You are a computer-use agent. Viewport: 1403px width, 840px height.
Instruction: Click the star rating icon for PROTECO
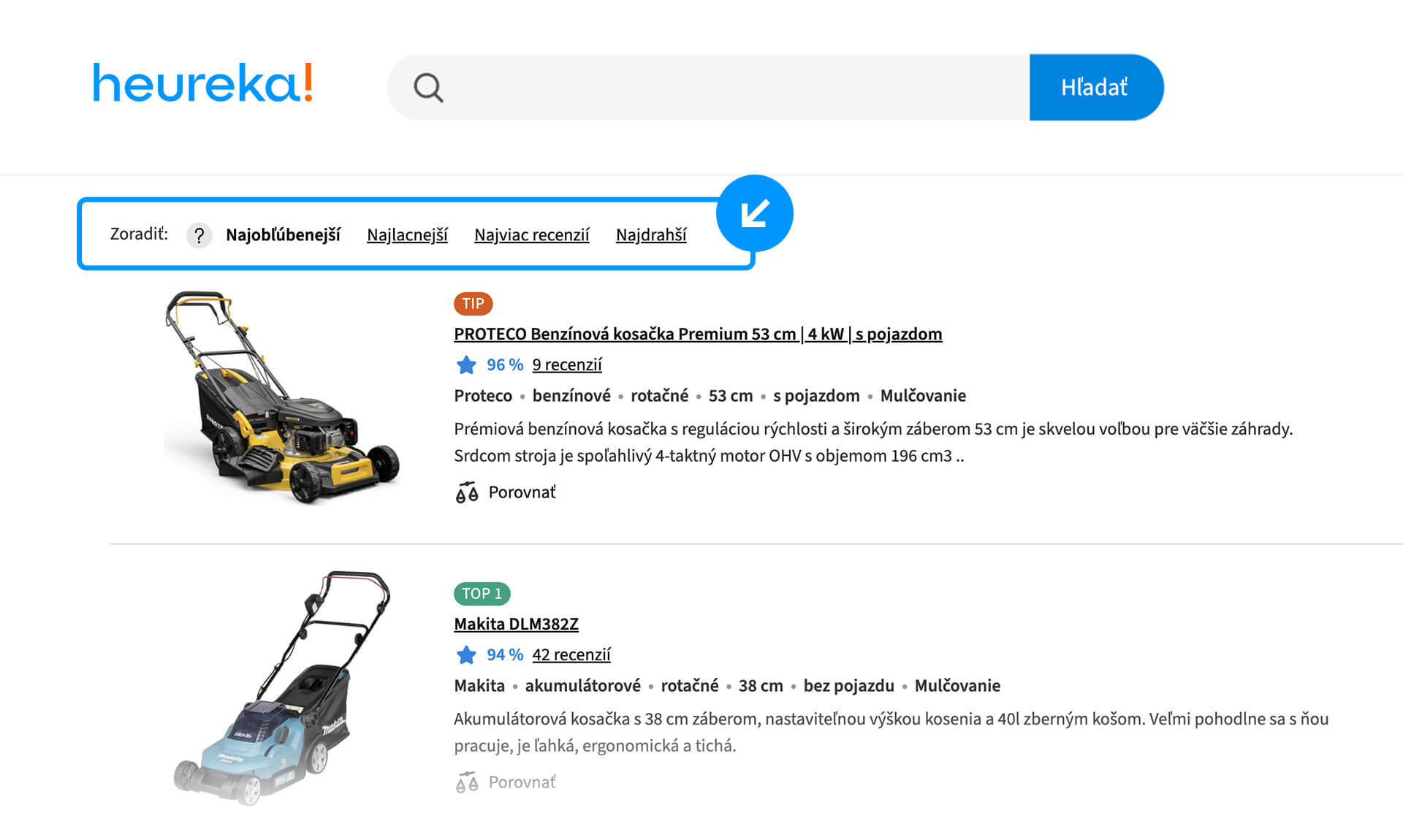pos(465,364)
